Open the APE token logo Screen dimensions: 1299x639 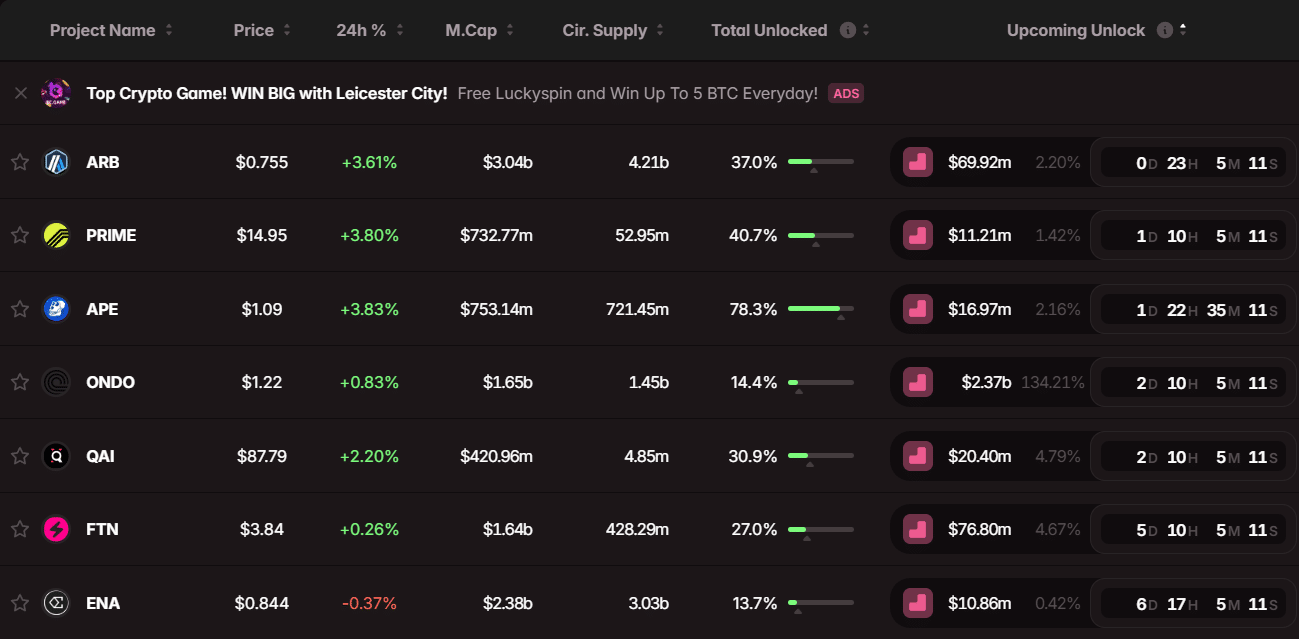57,309
